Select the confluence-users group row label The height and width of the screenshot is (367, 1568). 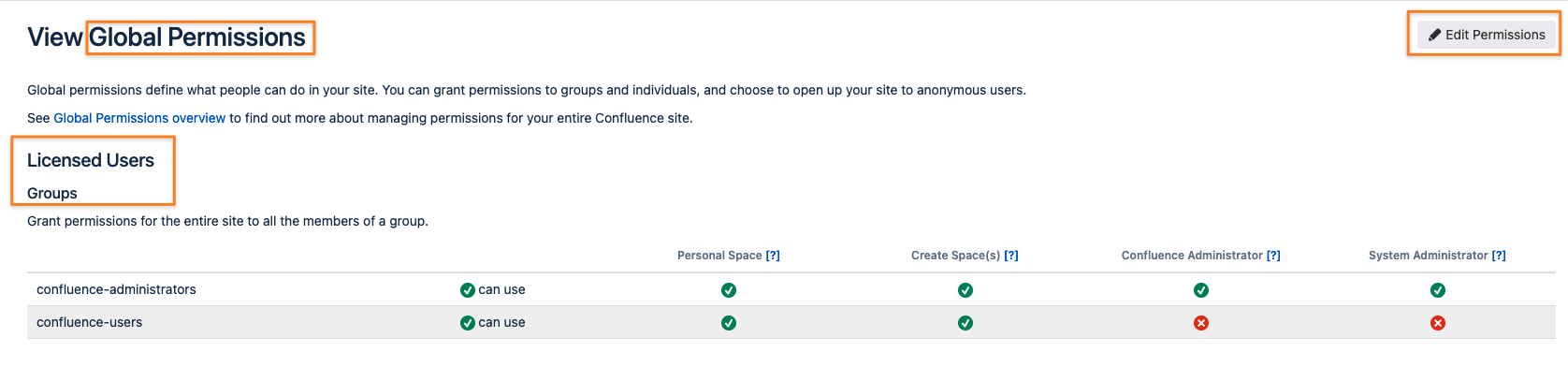(90, 322)
